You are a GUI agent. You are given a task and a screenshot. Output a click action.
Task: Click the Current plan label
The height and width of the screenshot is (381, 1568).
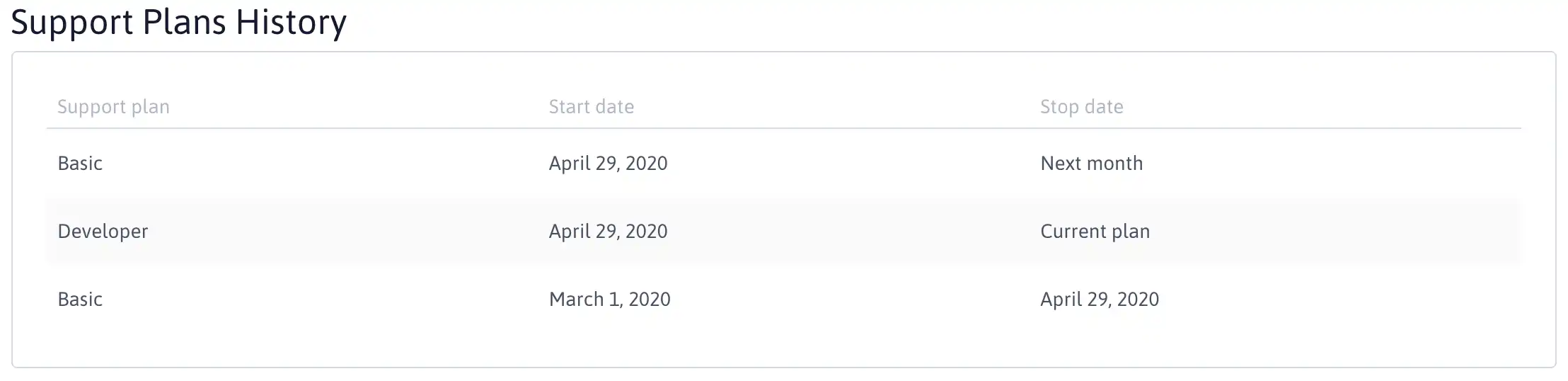pyautogui.click(x=1095, y=232)
